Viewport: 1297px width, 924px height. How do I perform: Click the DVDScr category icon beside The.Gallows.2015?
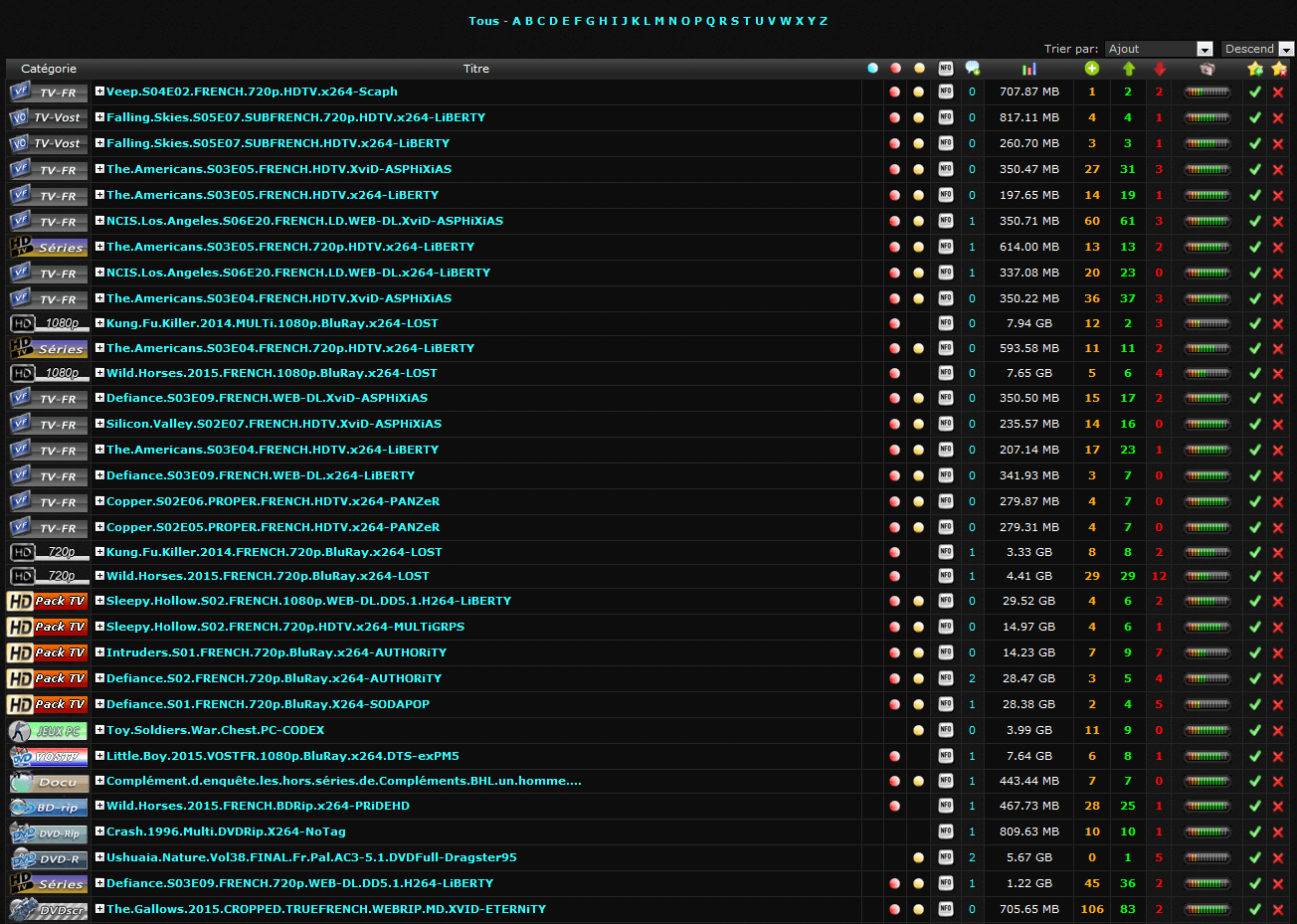click(x=48, y=909)
